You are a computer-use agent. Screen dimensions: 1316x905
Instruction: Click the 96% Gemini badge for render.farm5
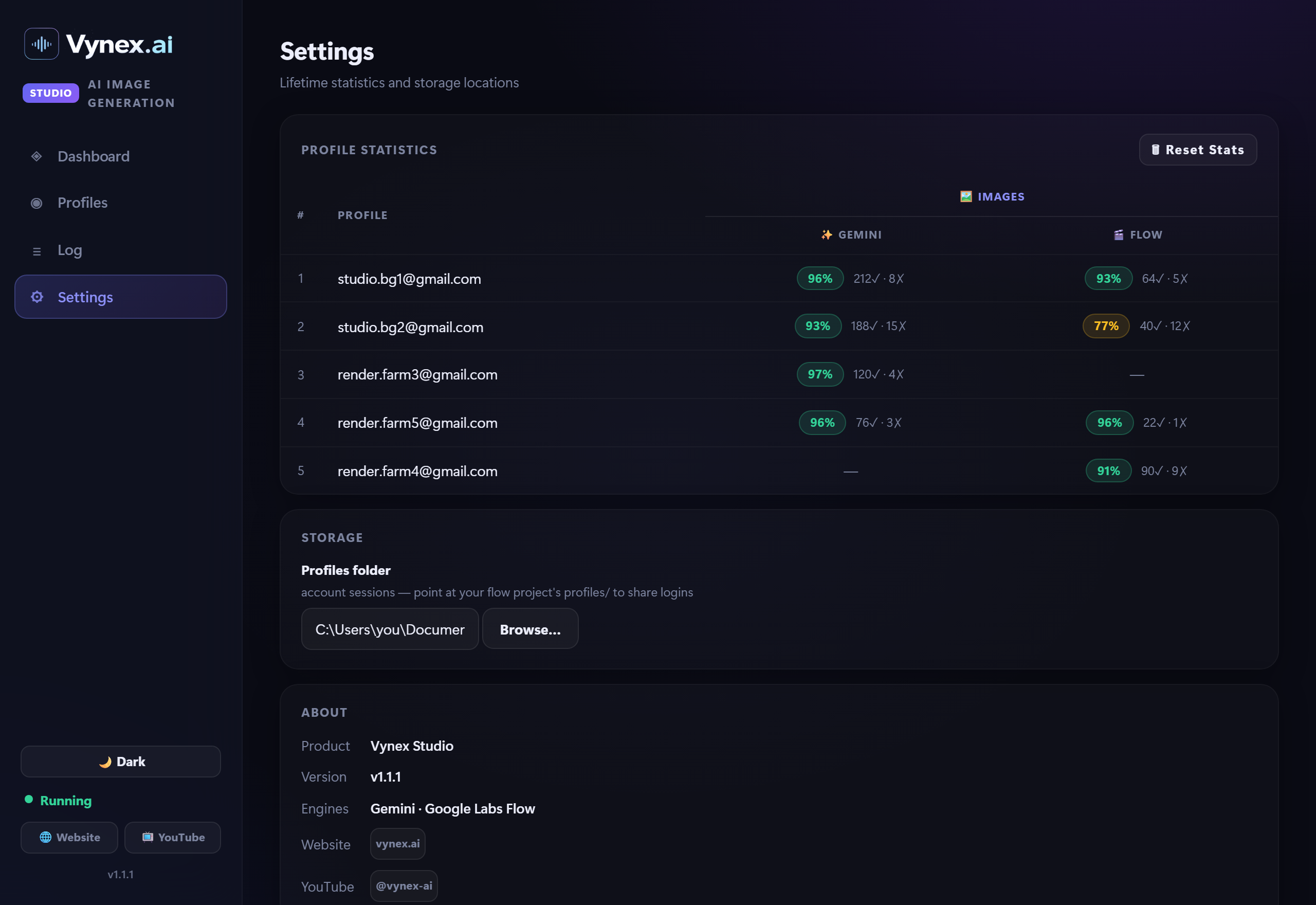click(822, 423)
